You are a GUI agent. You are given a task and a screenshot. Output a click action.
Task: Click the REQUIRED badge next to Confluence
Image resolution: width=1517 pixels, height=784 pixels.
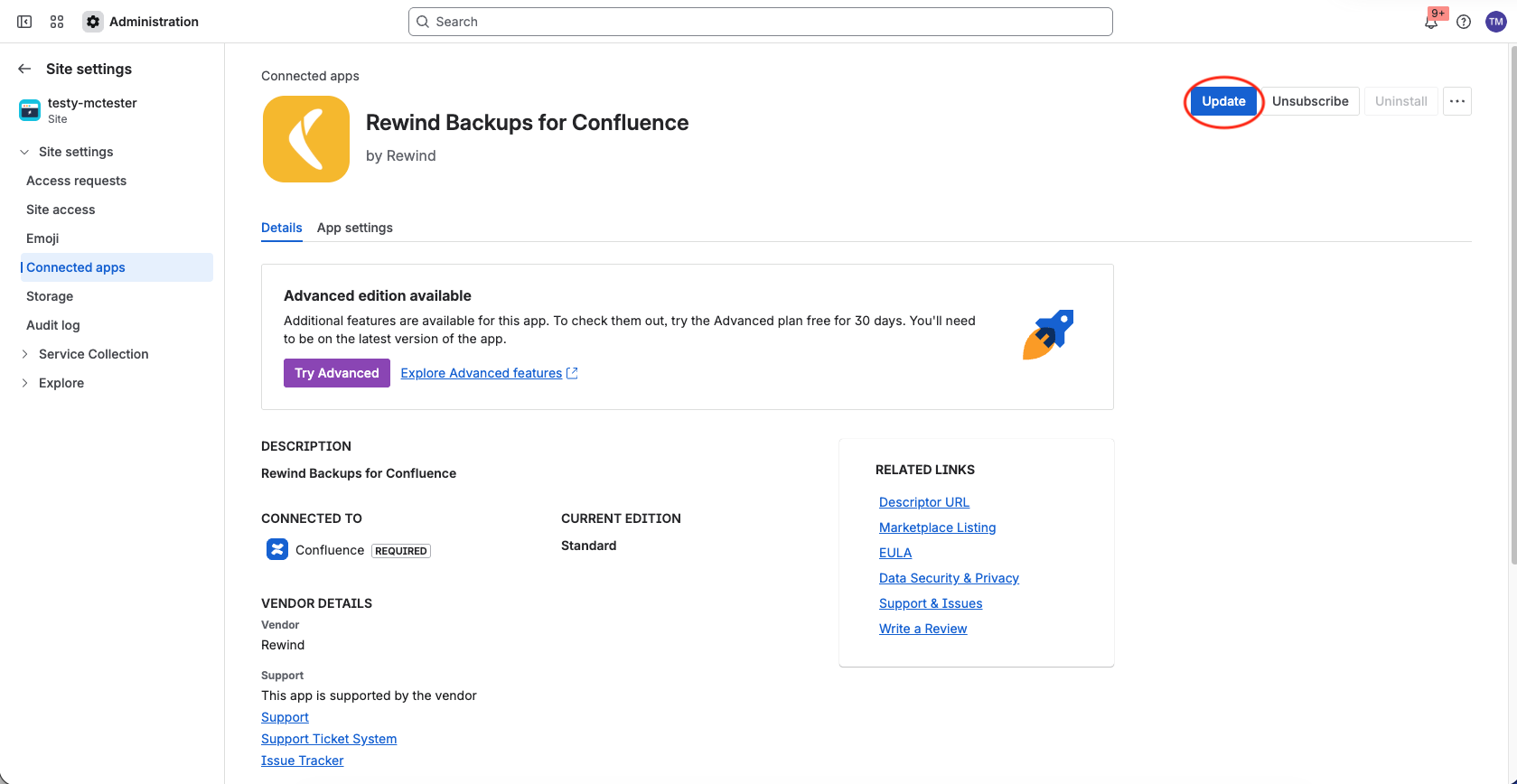tap(401, 551)
